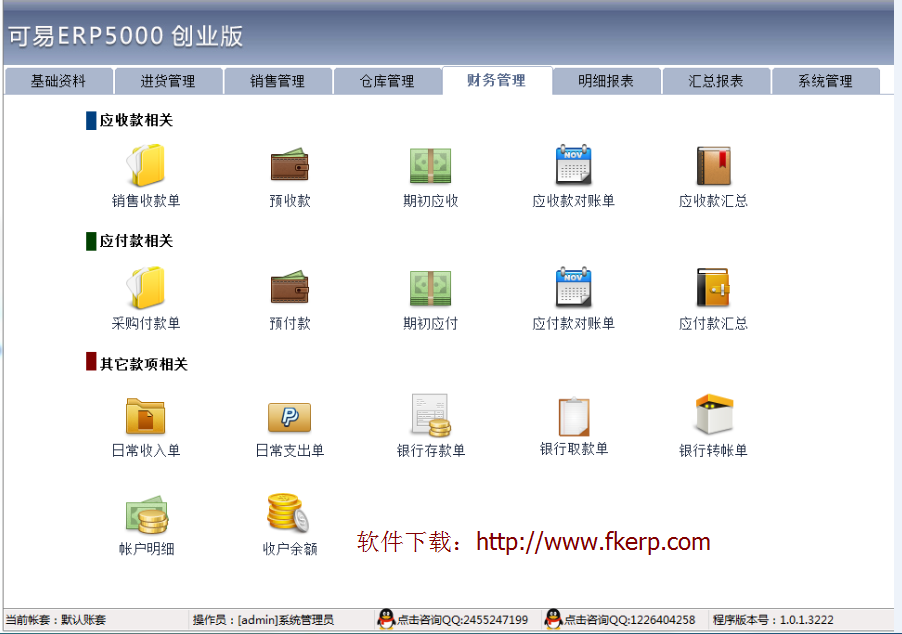Click the 银行转帐单 label

[713, 450]
